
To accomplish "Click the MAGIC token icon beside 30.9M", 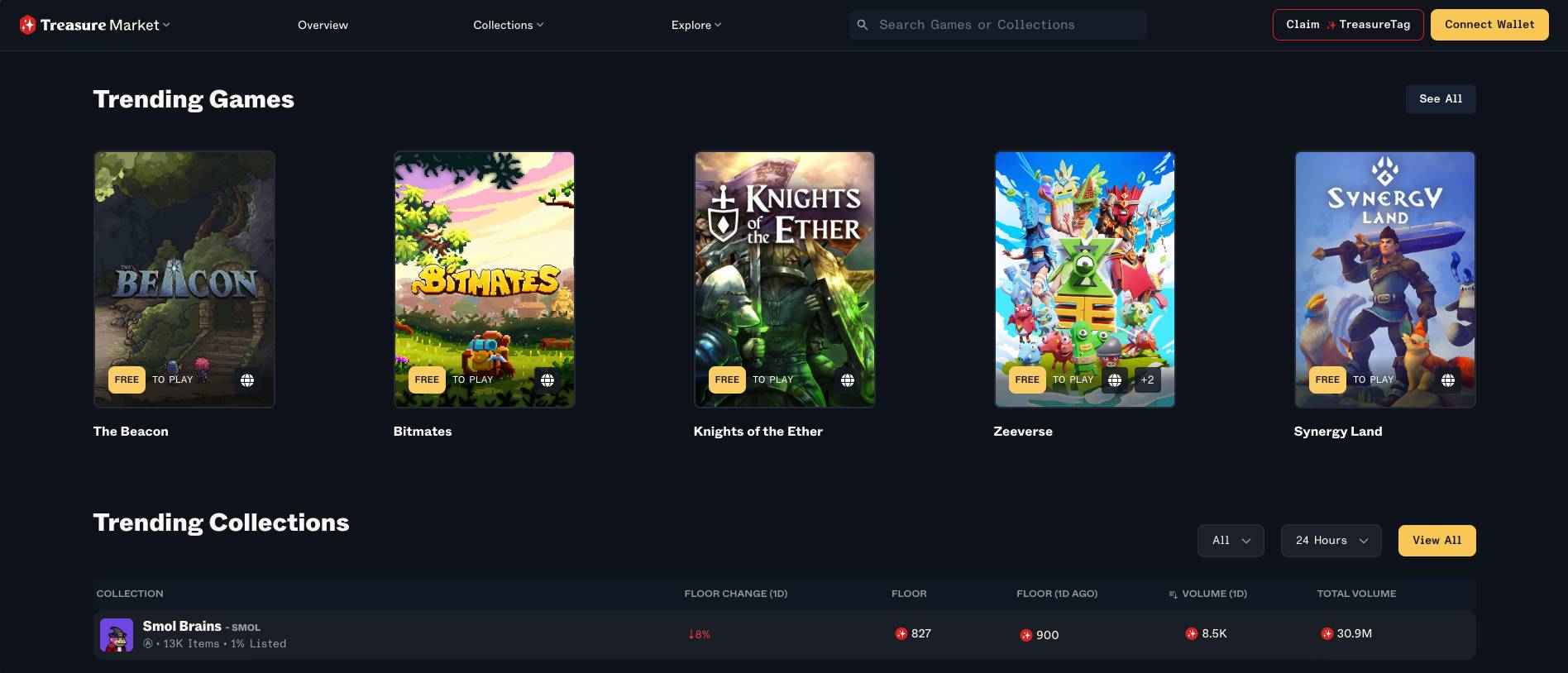I will (x=1327, y=633).
